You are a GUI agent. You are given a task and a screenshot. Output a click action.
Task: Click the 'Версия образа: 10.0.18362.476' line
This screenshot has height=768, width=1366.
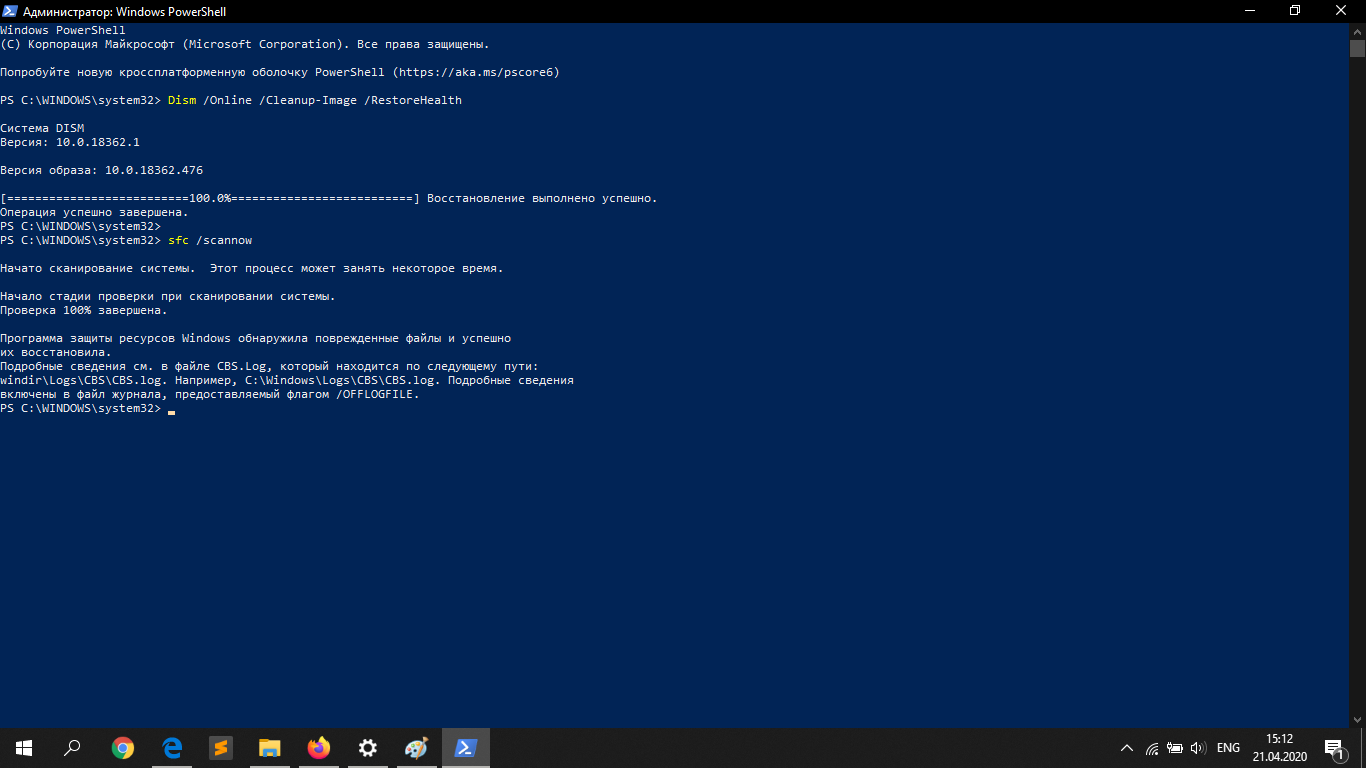pos(101,170)
